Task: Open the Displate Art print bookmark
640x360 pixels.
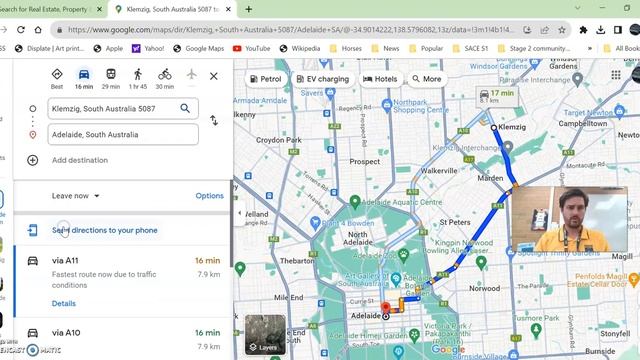Action: click(x=49, y=49)
